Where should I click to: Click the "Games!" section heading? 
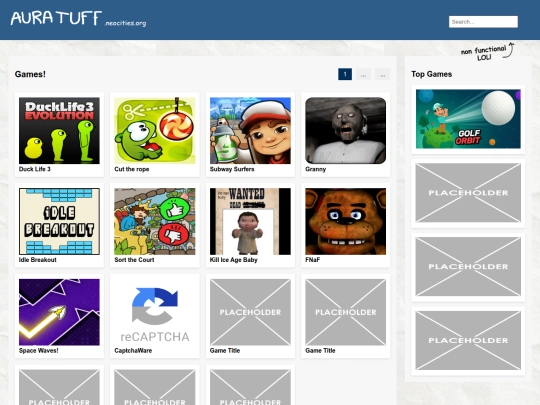tap(30, 74)
